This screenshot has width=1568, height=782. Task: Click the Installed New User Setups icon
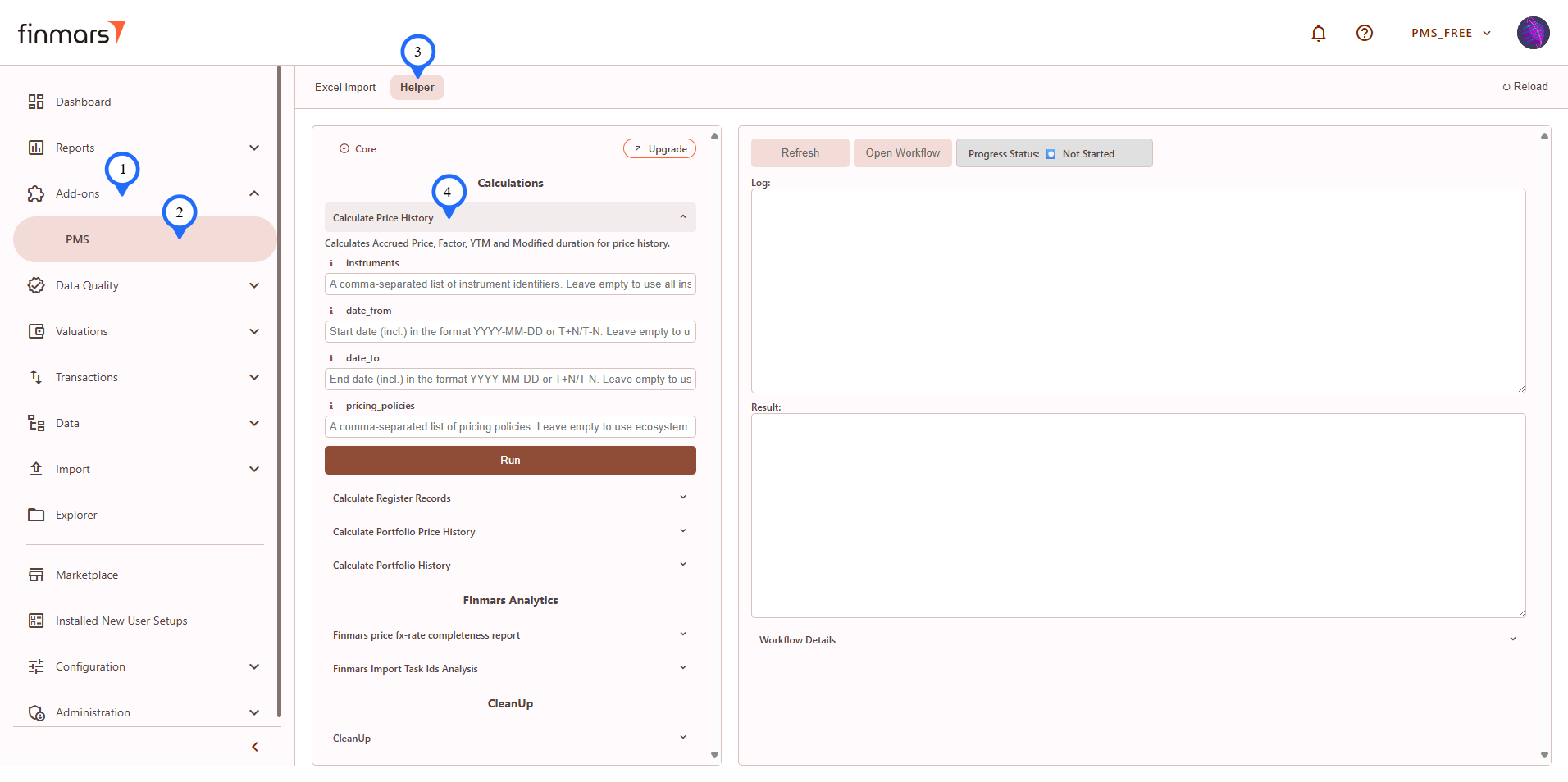(x=36, y=621)
